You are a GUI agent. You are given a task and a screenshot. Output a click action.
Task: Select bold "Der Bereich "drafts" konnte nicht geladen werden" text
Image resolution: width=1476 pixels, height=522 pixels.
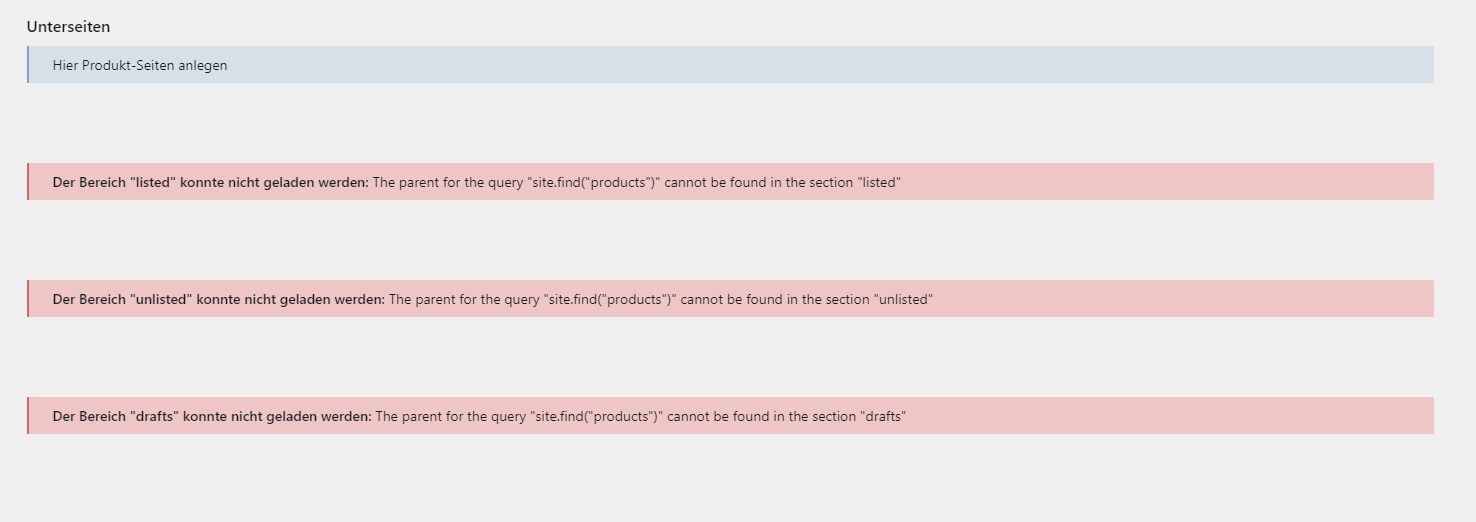(212, 416)
